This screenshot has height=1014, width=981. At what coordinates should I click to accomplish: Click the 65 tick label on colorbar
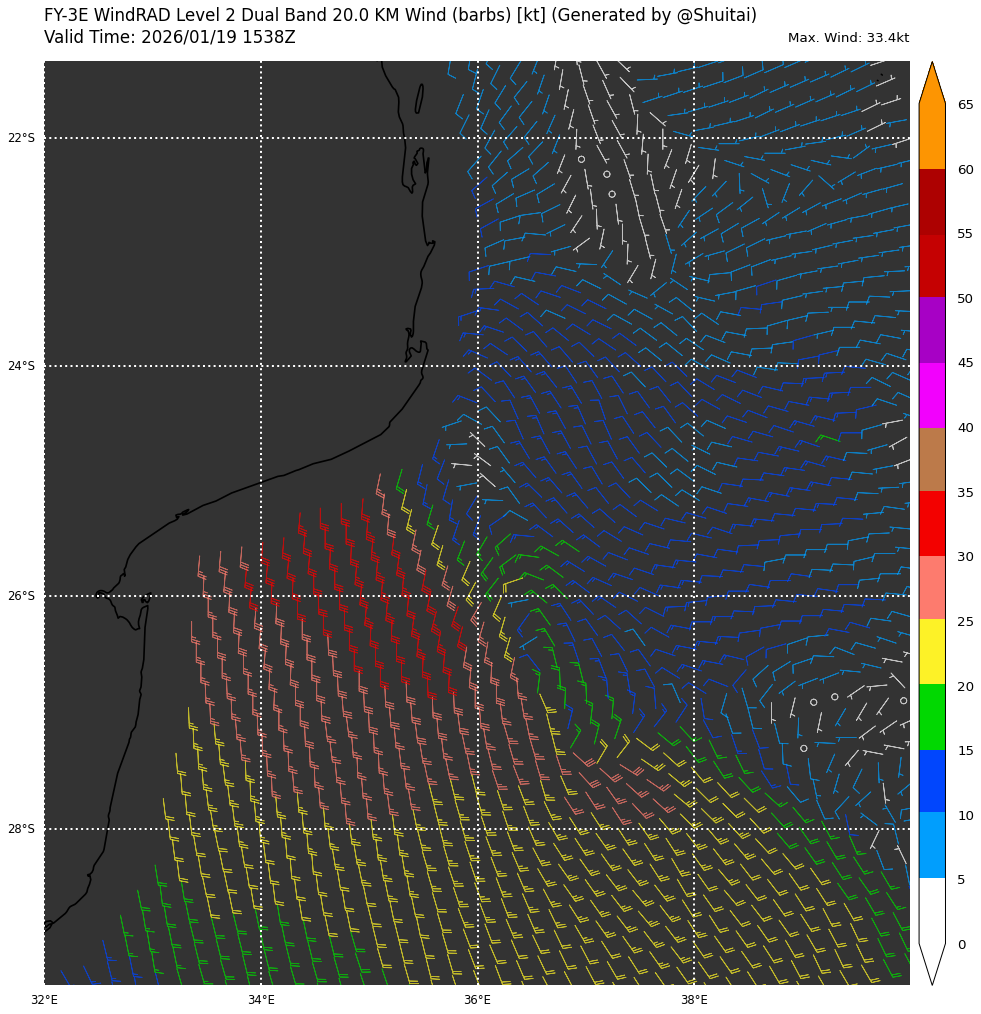[965, 105]
